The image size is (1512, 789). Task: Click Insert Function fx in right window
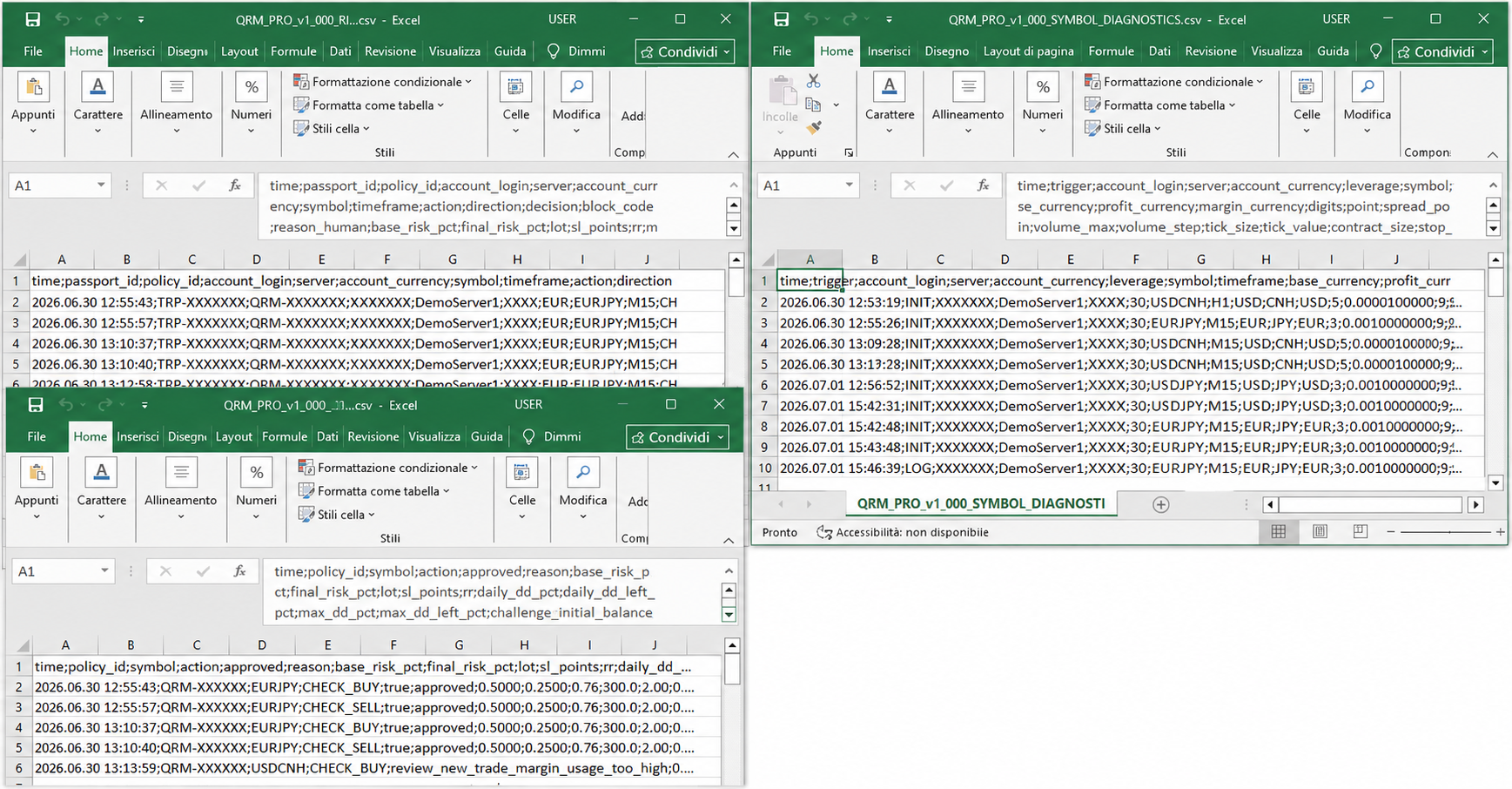tap(983, 185)
